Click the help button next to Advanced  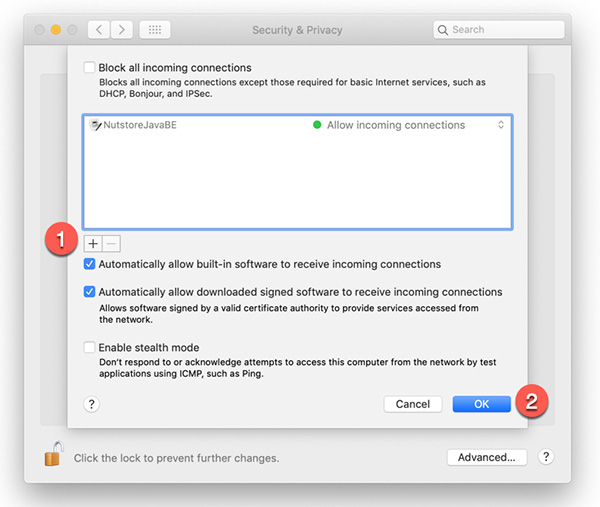pyautogui.click(x=546, y=457)
